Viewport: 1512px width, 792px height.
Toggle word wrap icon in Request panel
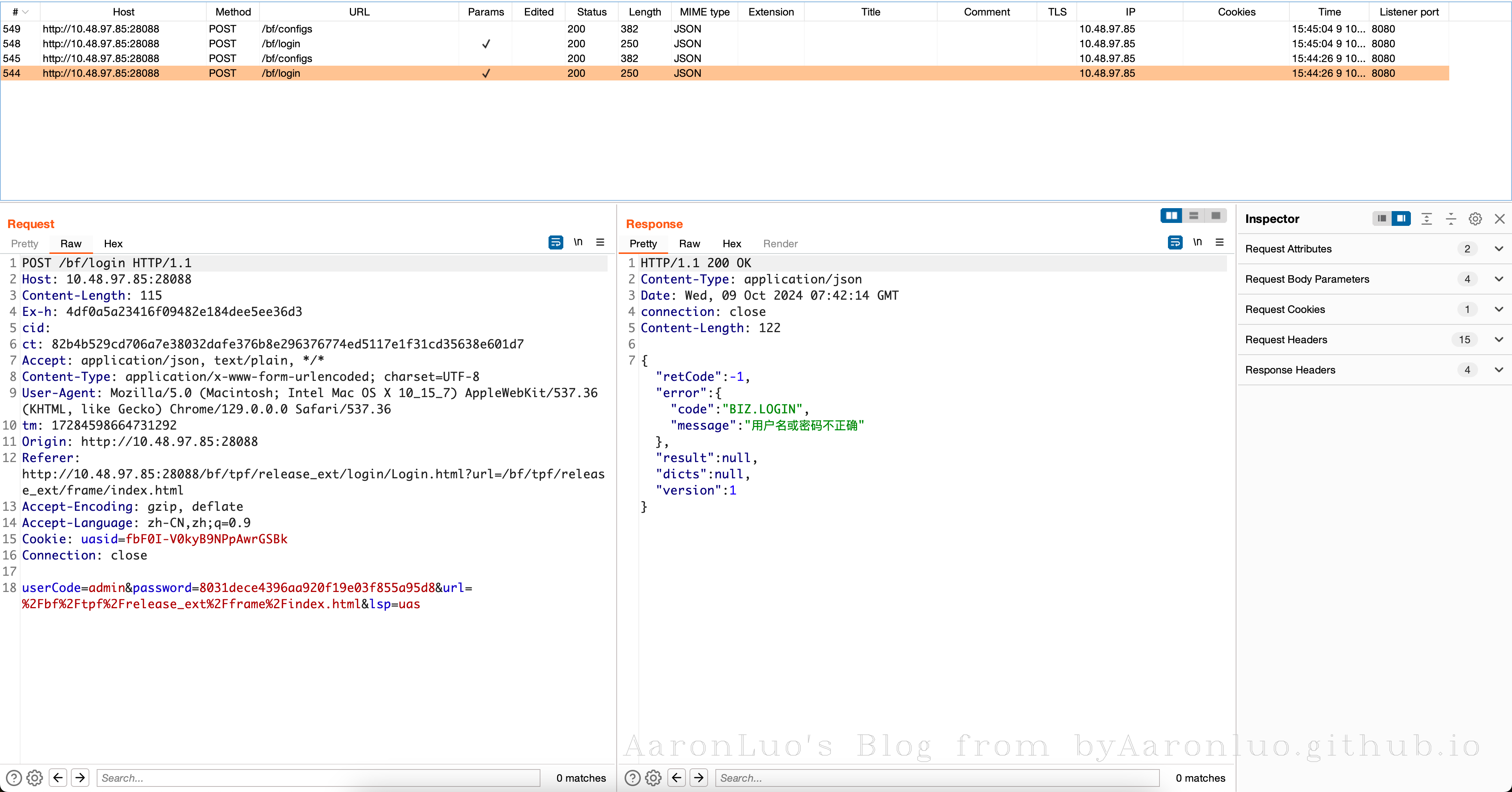tap(555, 242)
